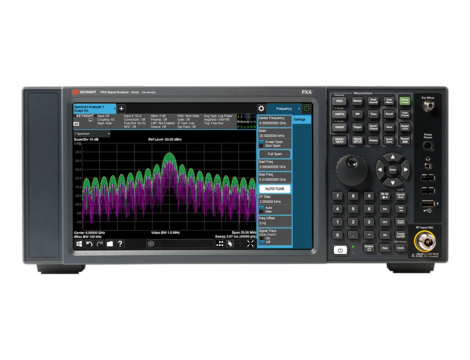The image size is (470, 360).
Task: Tap the touch hand icon in the bottom bar
Action: point(230,244)
